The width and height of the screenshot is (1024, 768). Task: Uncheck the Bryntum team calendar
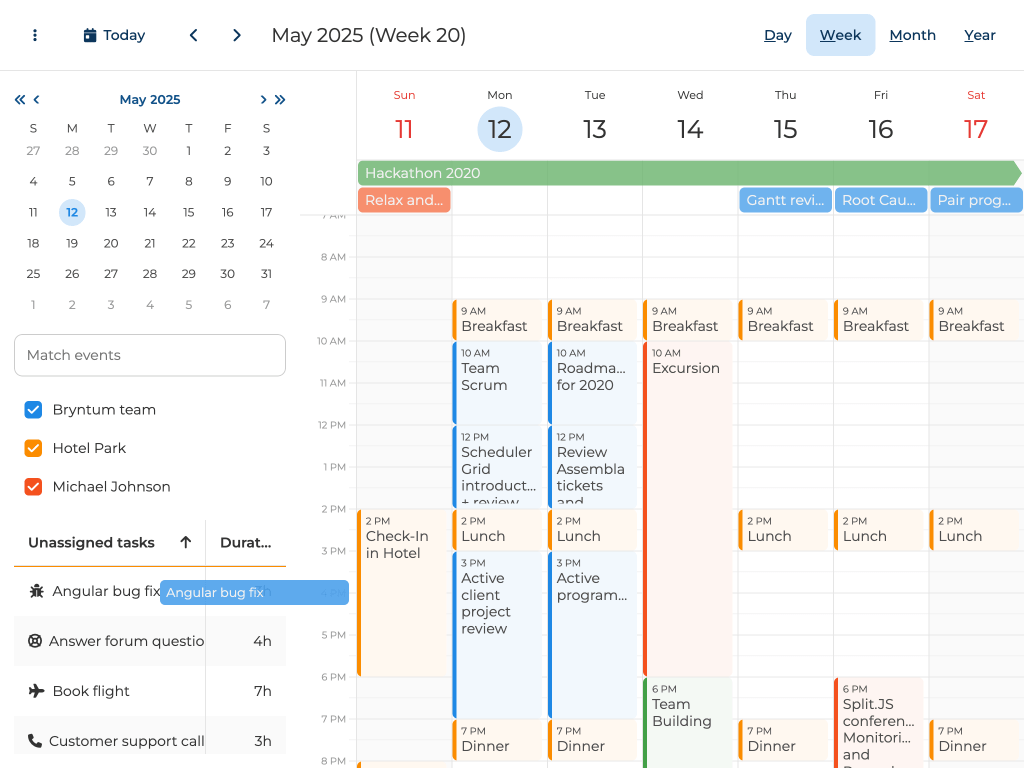(33, 410)
